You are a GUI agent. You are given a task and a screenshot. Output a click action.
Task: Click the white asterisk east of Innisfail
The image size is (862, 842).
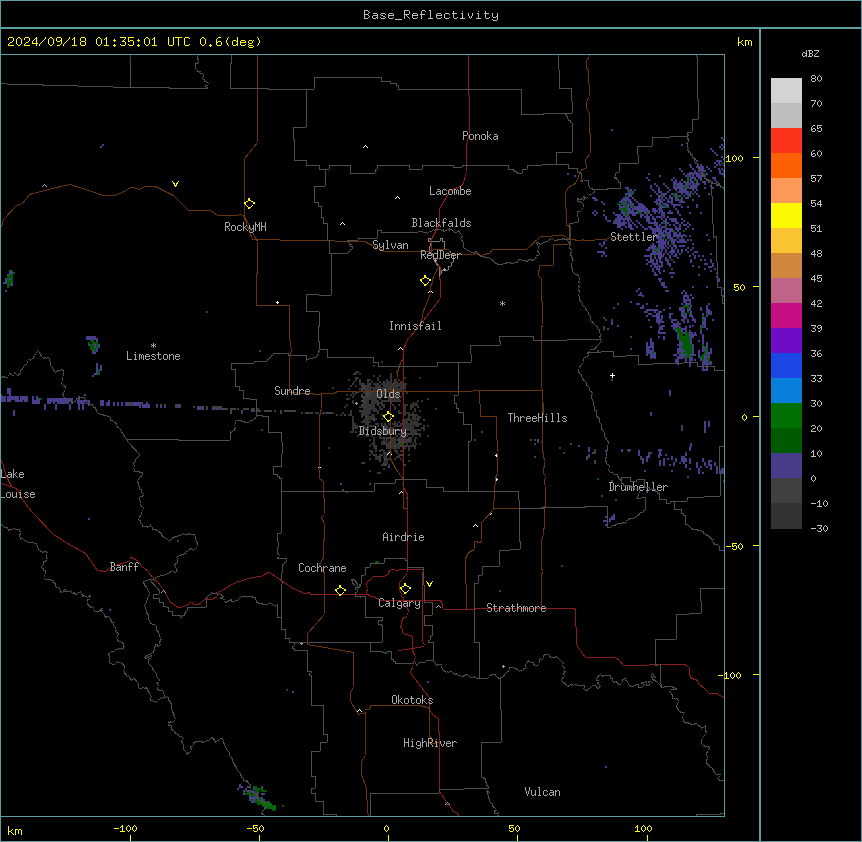pyautogui.click(x=502, y=303)
